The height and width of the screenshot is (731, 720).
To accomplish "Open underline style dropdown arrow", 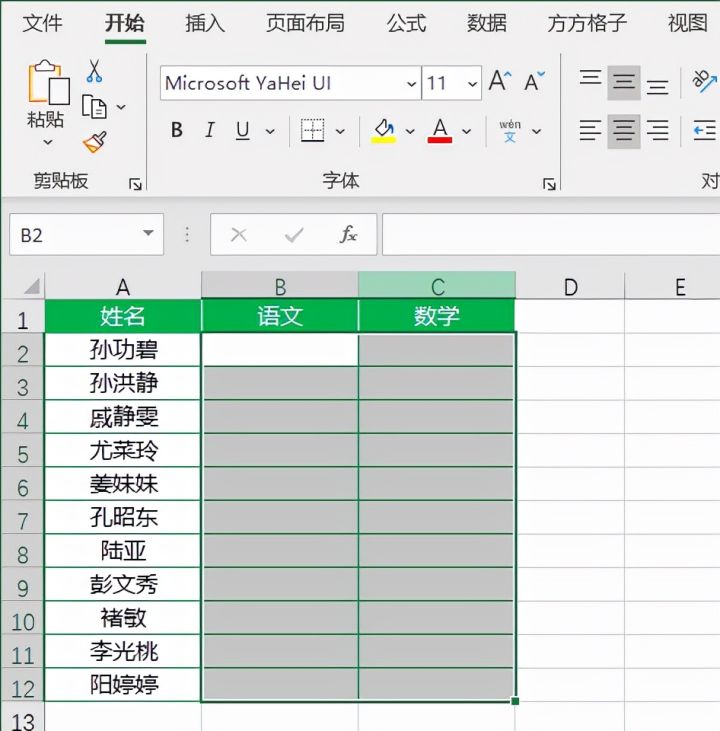I will point(270,131).
